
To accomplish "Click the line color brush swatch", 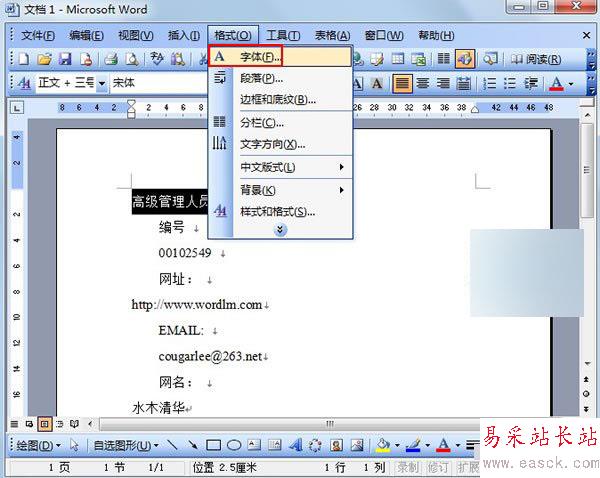I will (413, 445).
